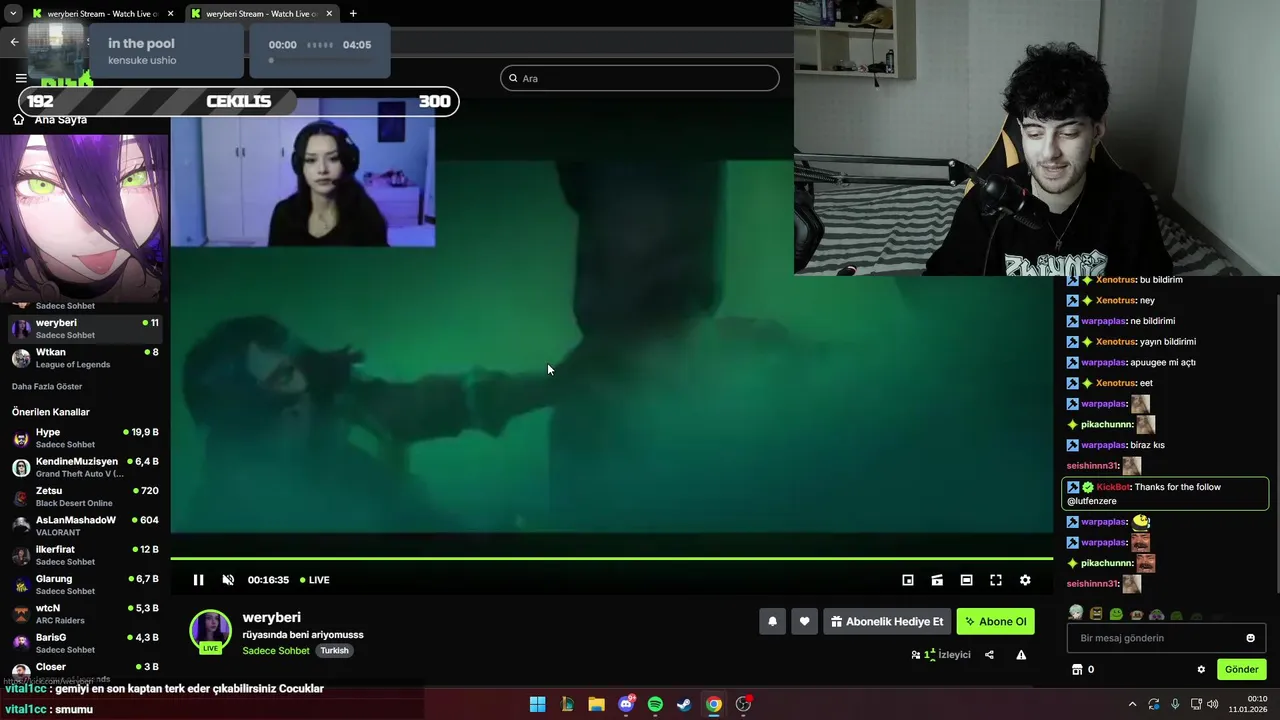Open weryberi channel avatar below player
Image resolution: width=1280 pixels, height=720 pixels.
click(211, 631)
